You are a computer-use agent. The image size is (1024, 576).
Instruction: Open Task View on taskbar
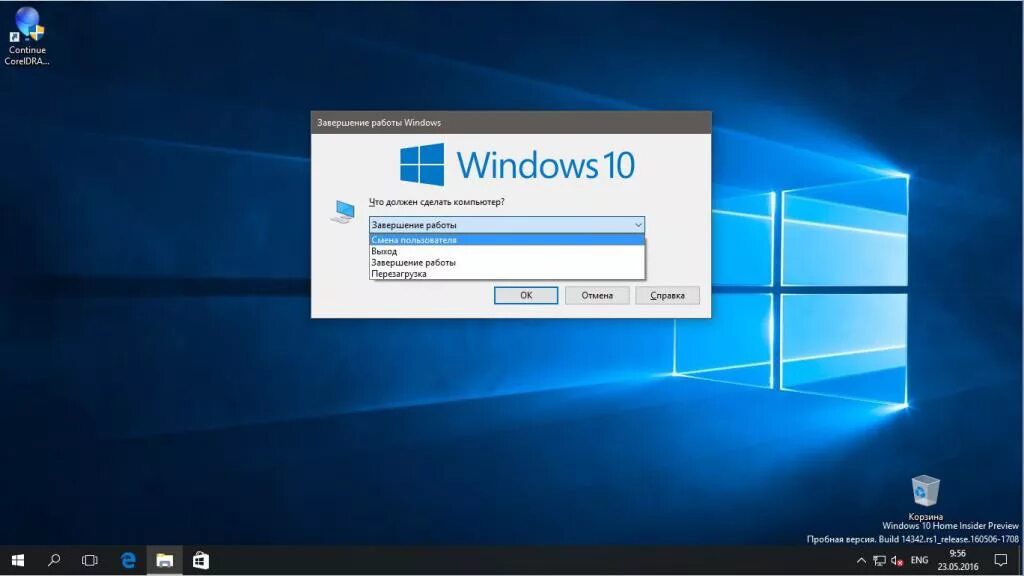pyautogui.click(x=90, y=560)
